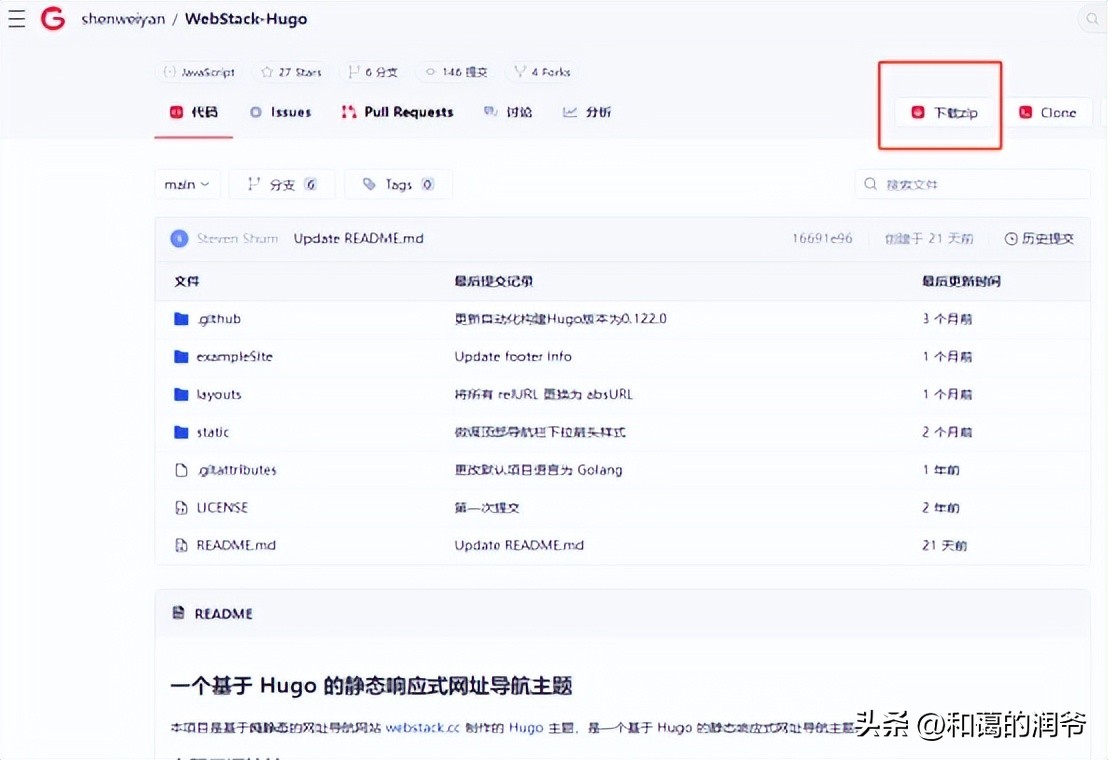The width and height of the screenshot is (1108, 760).
Task: Fork the repository
Action: 541,71
